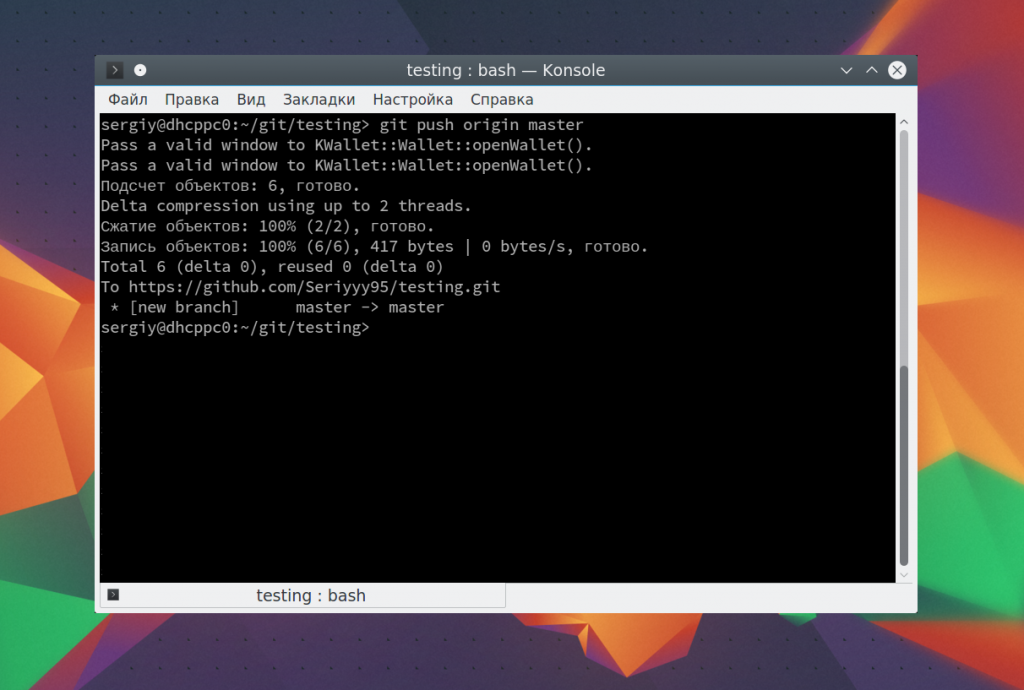Click the Konsole terminal icon in title bar

pos(115,70)
